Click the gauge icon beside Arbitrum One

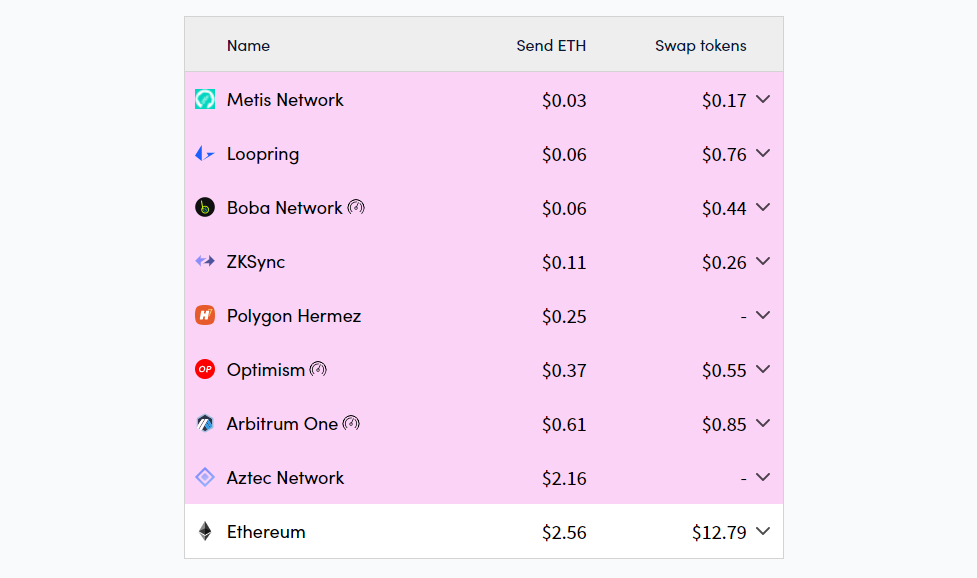351,424
